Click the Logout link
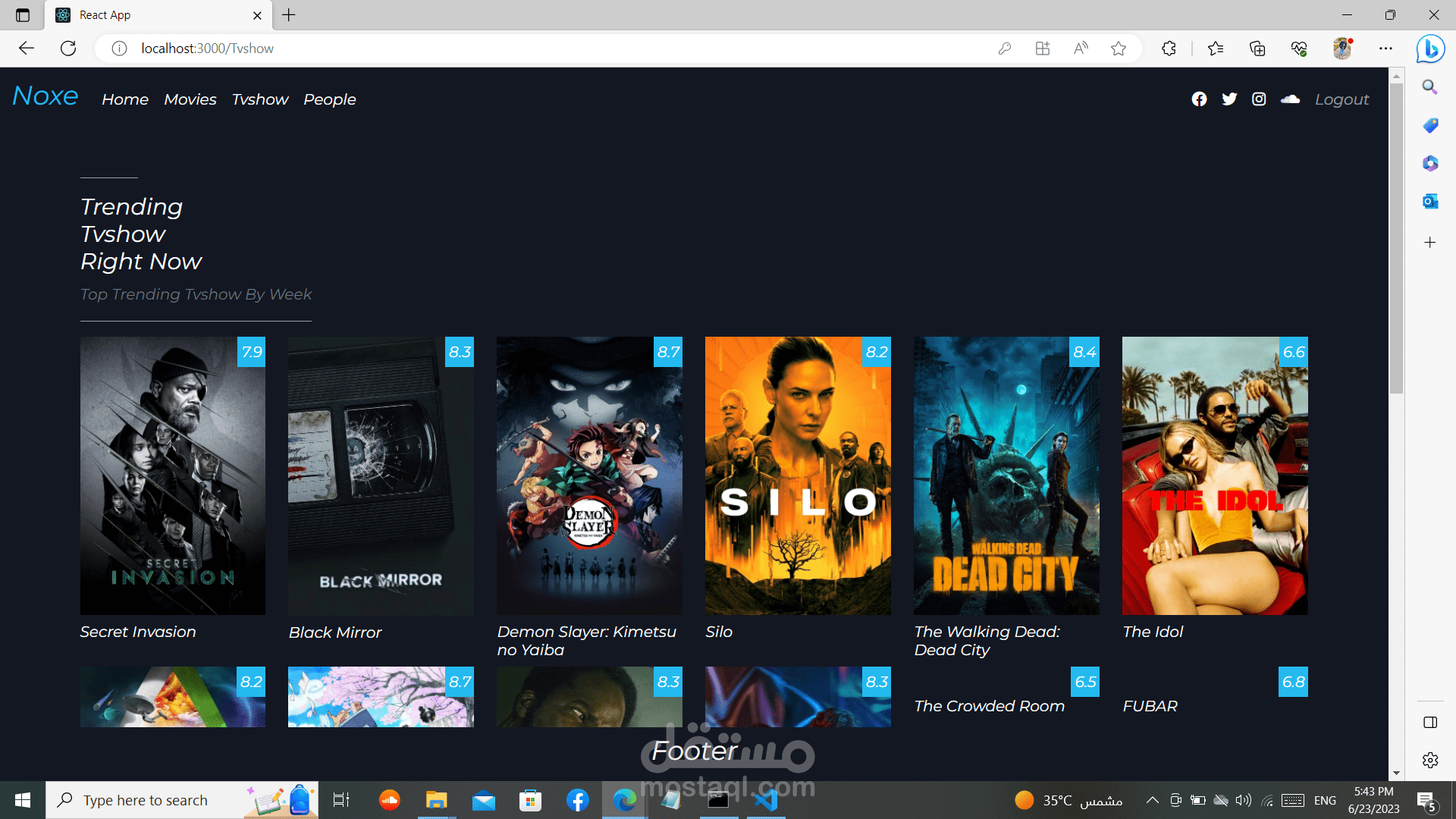1456x819 pixels. pos(1341,99)
